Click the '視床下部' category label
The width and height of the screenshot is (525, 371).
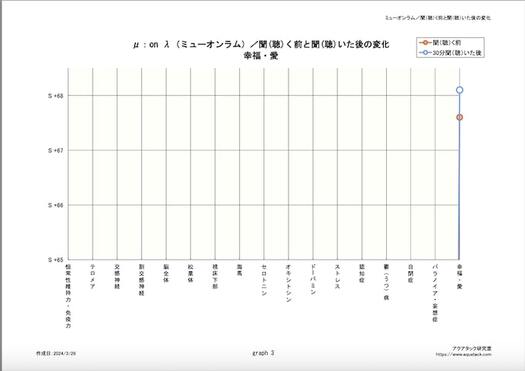tap(215, 277)
